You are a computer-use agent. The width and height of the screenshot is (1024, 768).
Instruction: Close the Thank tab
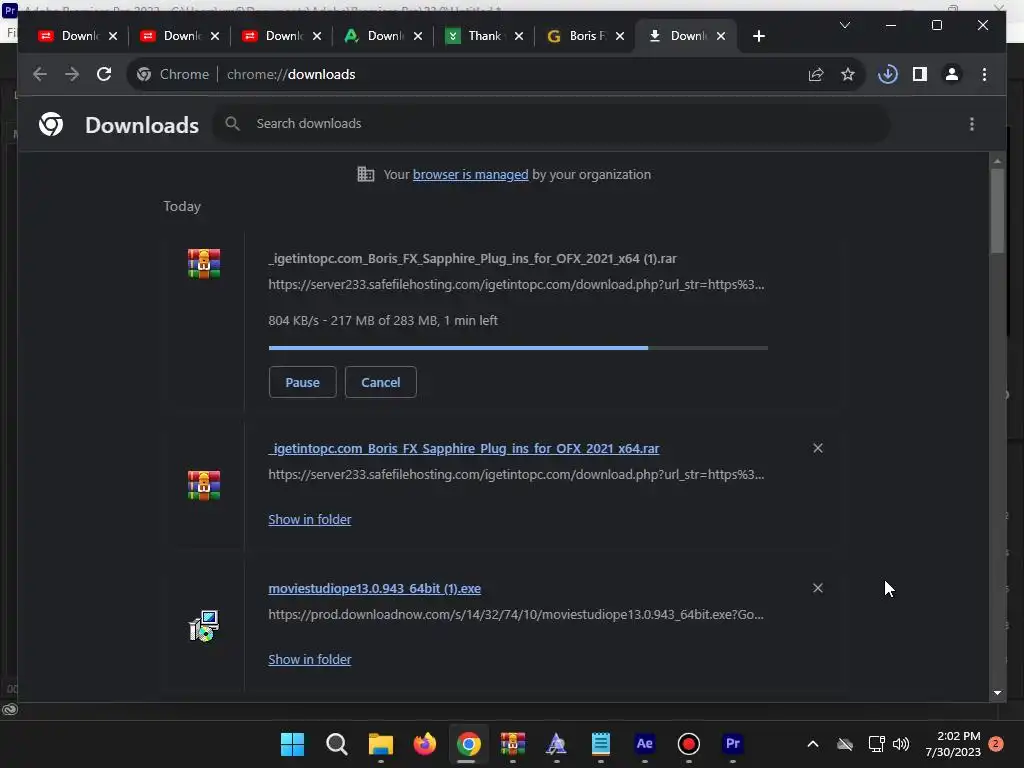click(519, 36)
